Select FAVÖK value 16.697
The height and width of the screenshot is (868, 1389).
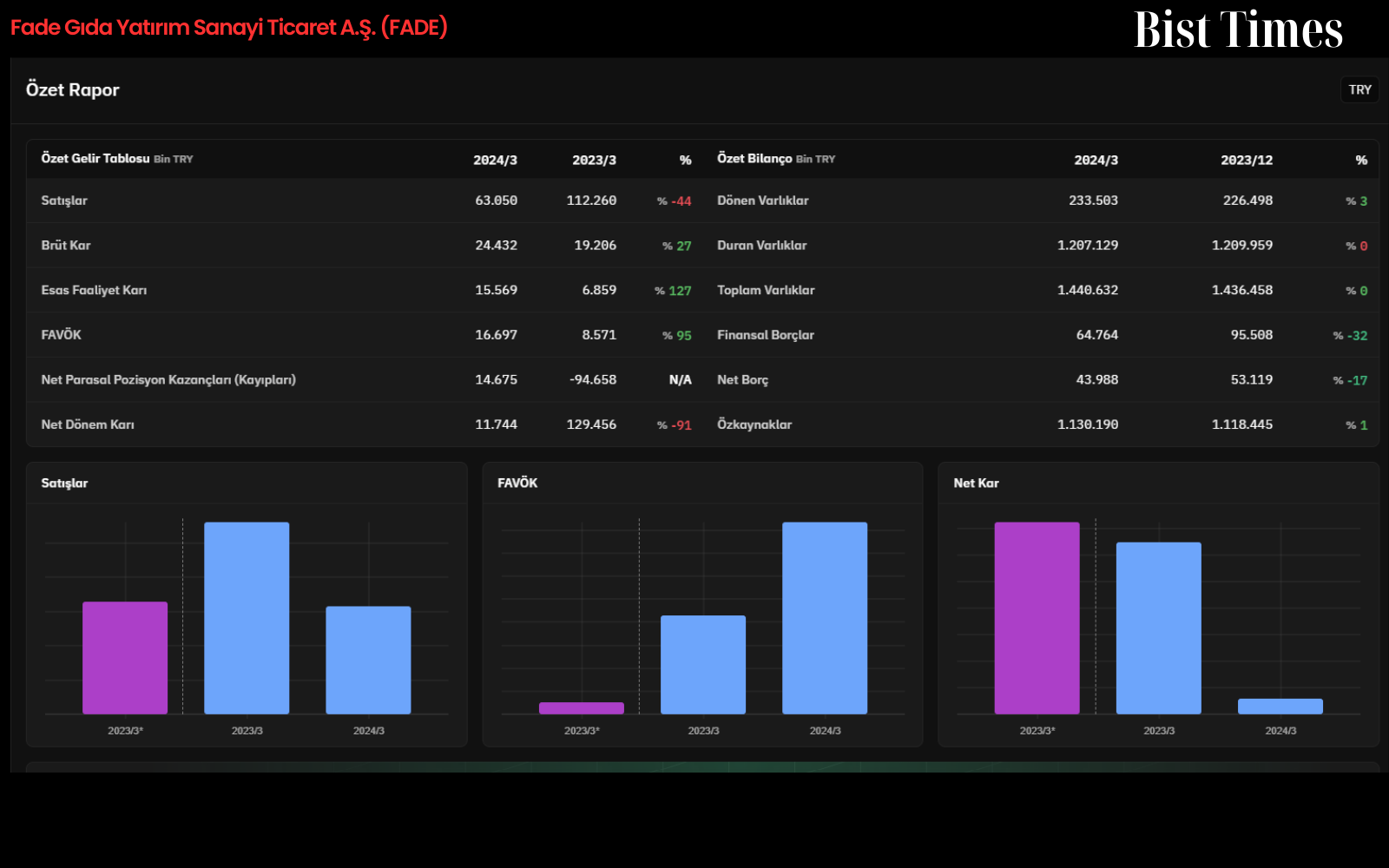coord(496,335)
